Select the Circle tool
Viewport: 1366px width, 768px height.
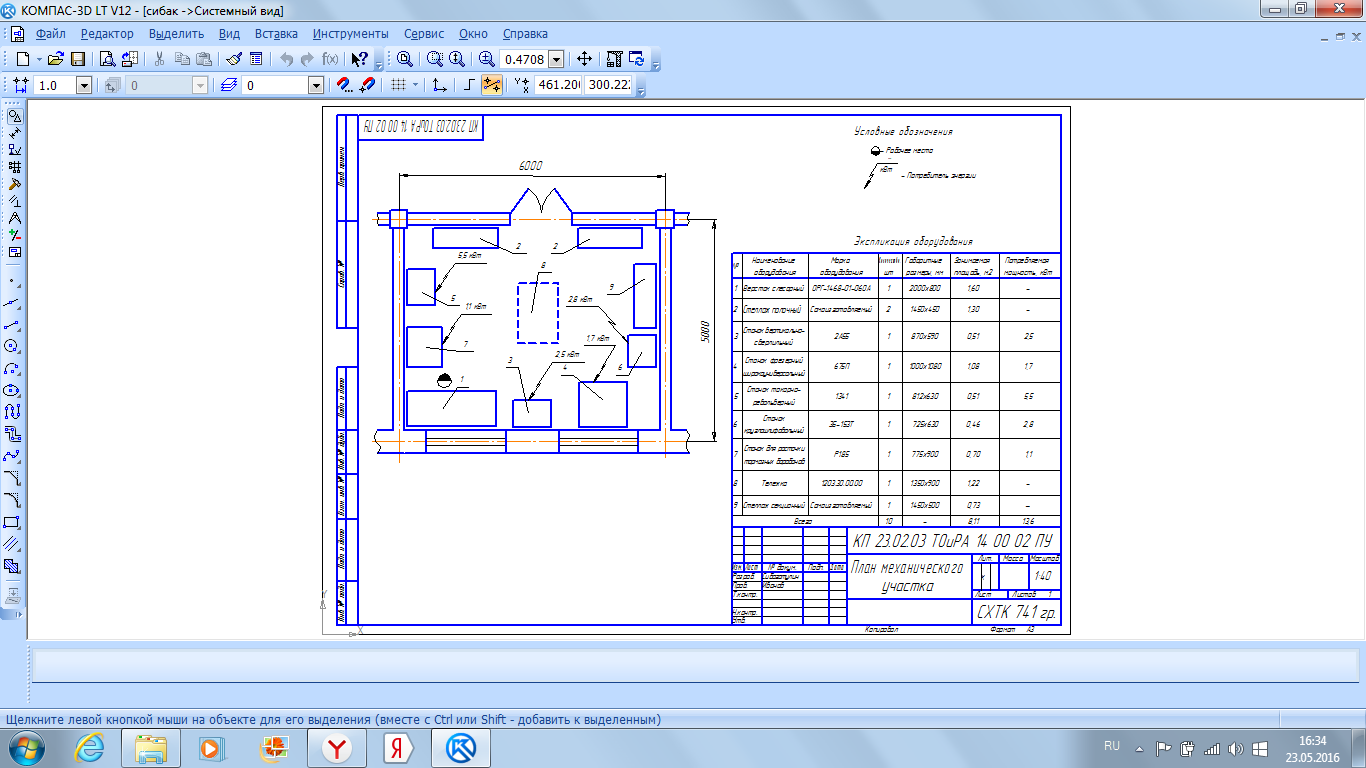coord(13,346)
